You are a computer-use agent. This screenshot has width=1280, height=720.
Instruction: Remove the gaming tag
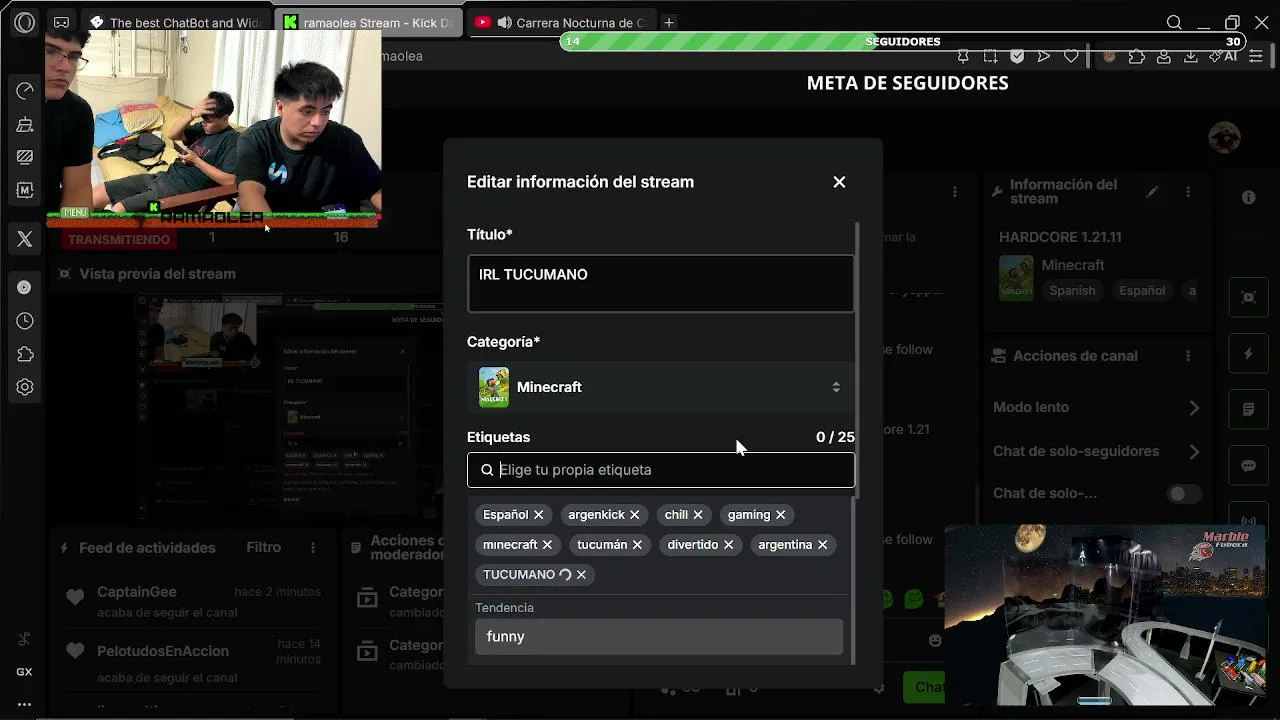(x=780, y=515)
